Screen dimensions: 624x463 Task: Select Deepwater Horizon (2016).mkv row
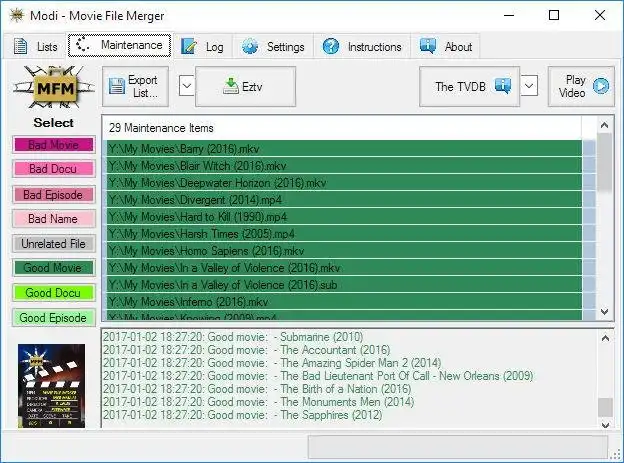coord(344,183)
